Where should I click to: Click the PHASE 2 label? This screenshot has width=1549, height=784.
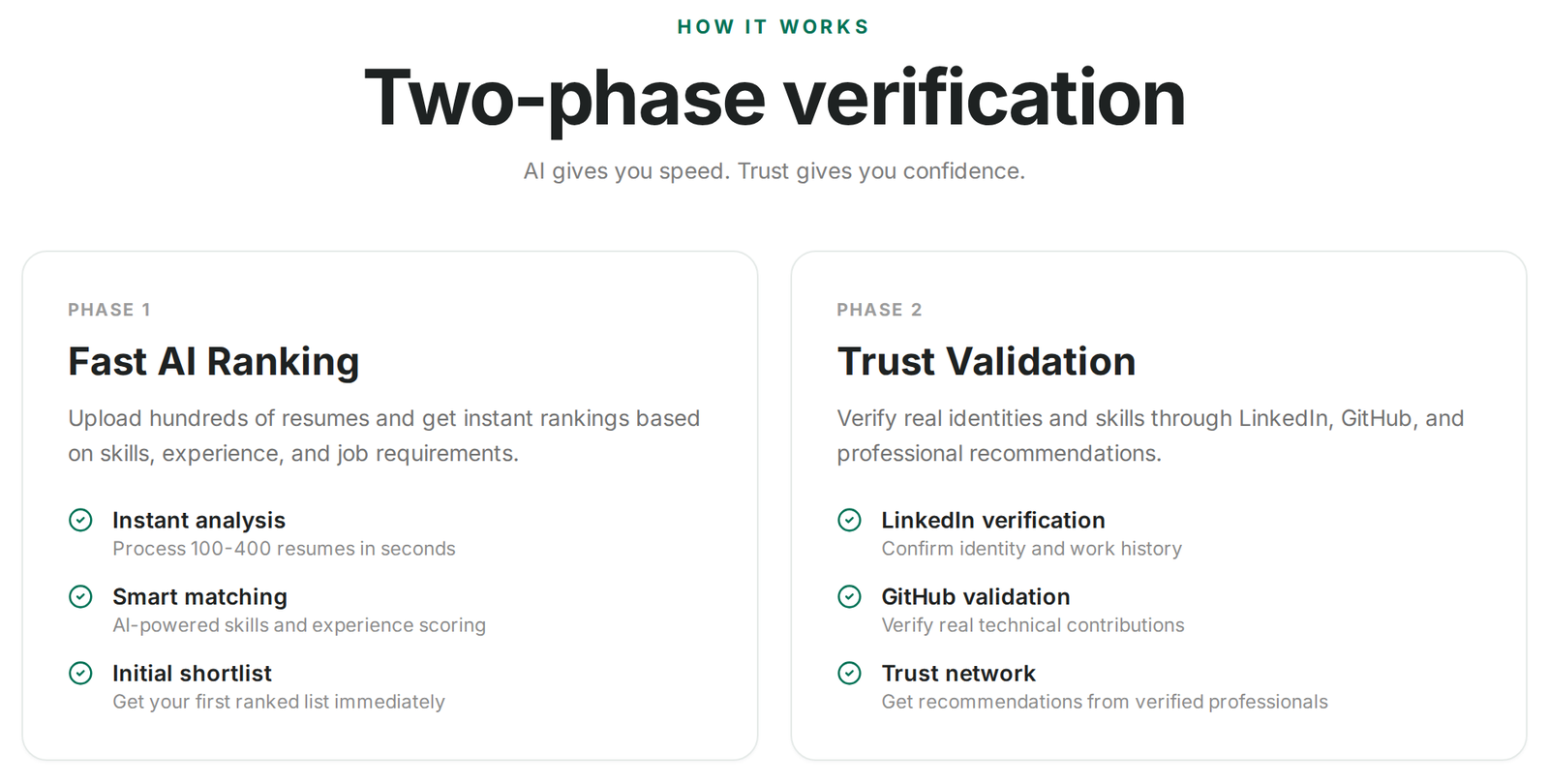[x=879, y=310]
